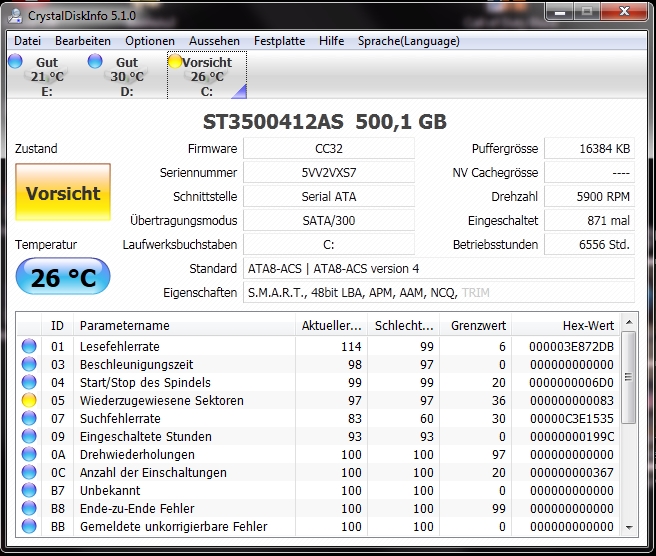Open the Optionen menu
The width and height of the screenshot is (656, 556).
pos(150,41)
